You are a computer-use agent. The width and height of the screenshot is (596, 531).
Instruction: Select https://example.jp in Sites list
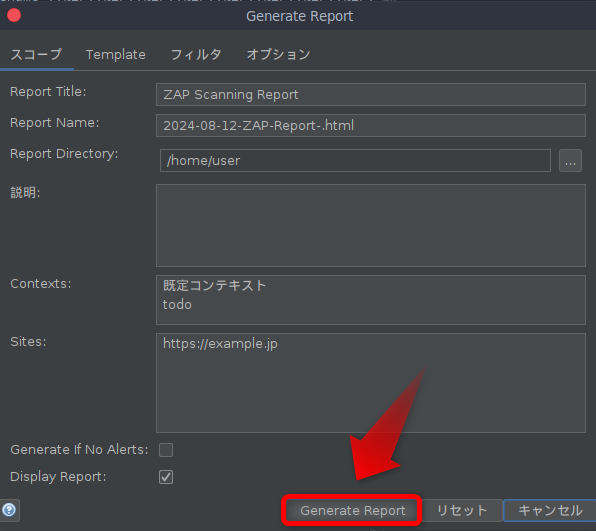[x=220, y=344]
